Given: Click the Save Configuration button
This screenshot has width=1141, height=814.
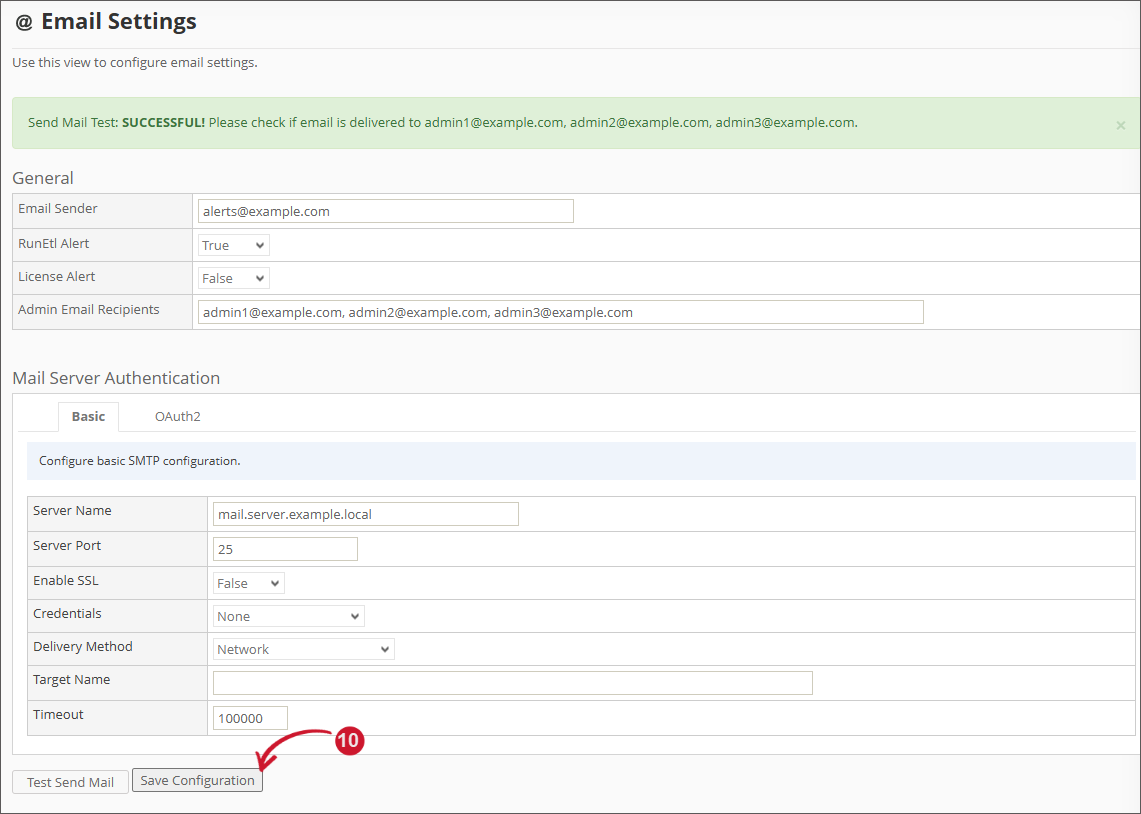Looking at the screenshot, I should click(197, 781).
